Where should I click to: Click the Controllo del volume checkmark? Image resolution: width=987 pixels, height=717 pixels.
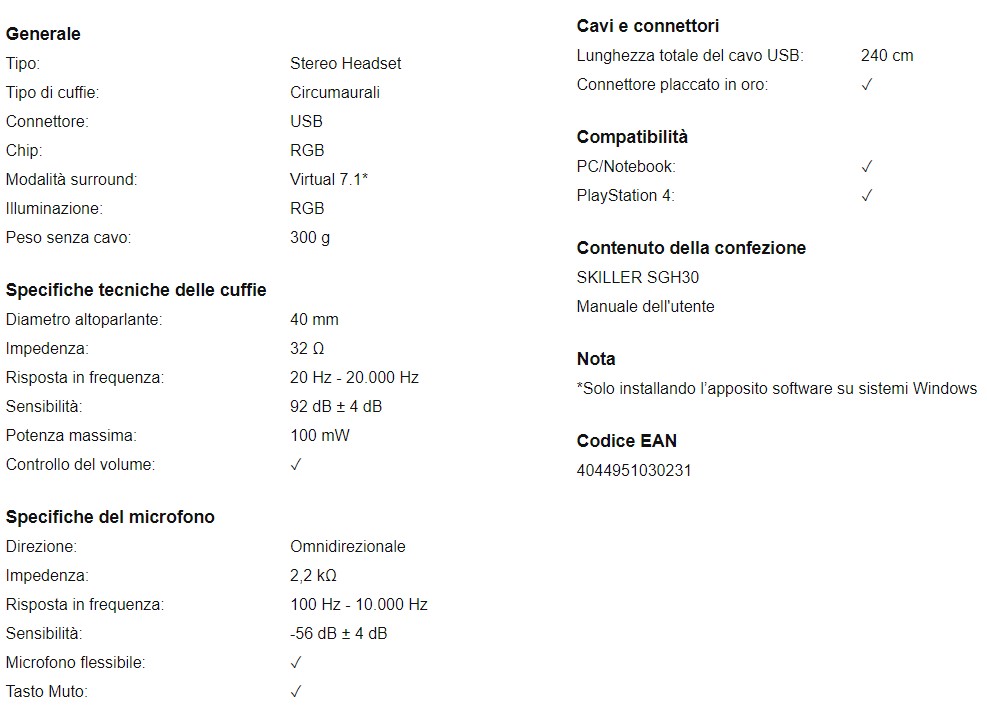point(296,465)
